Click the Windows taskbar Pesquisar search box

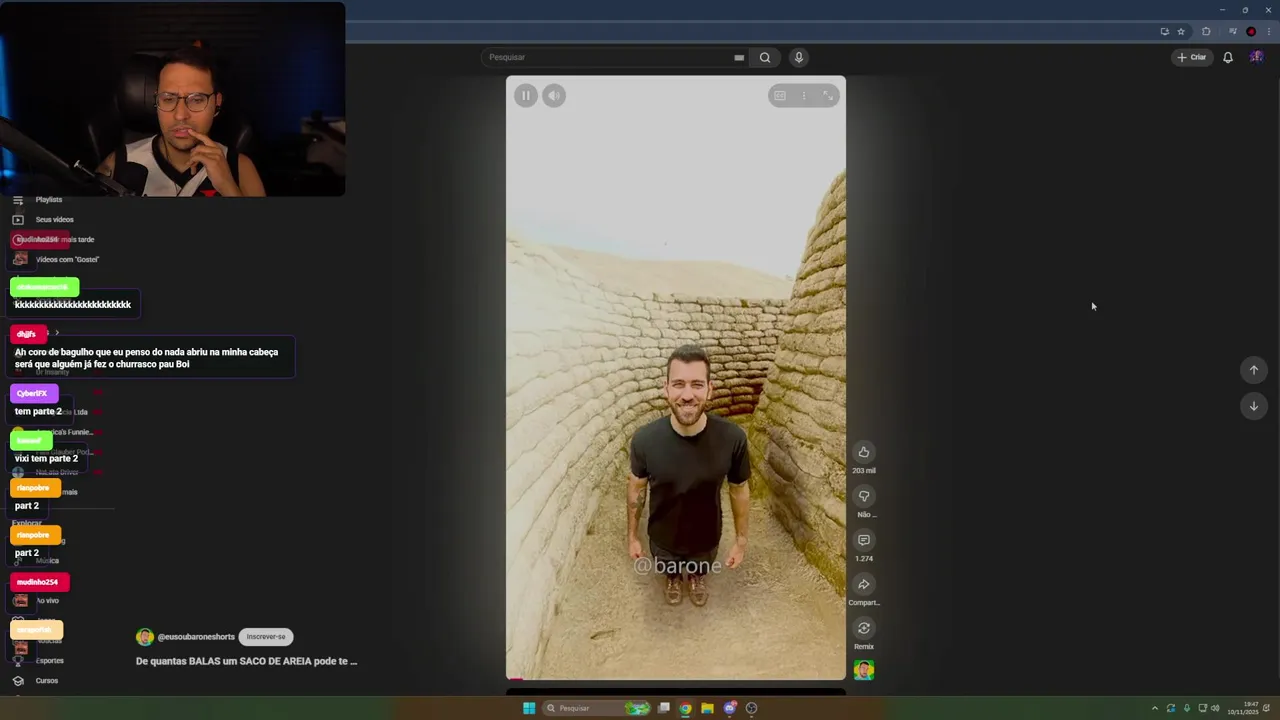597,708
